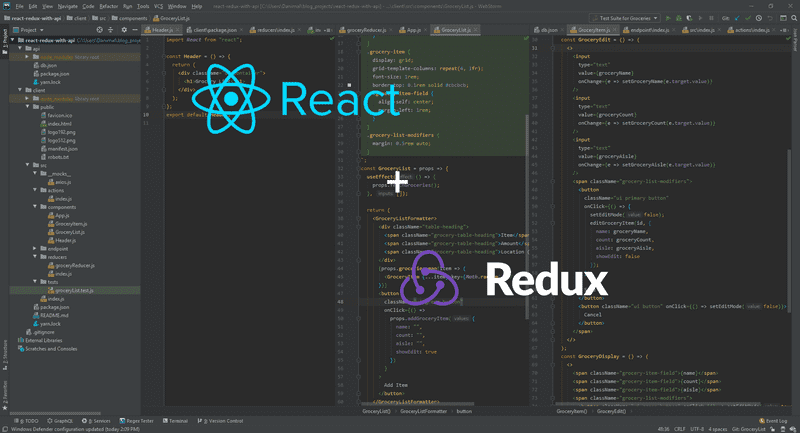The image size is (800, 433).
Task: Close the client\package.json tab
Action: tap(241, 30)
